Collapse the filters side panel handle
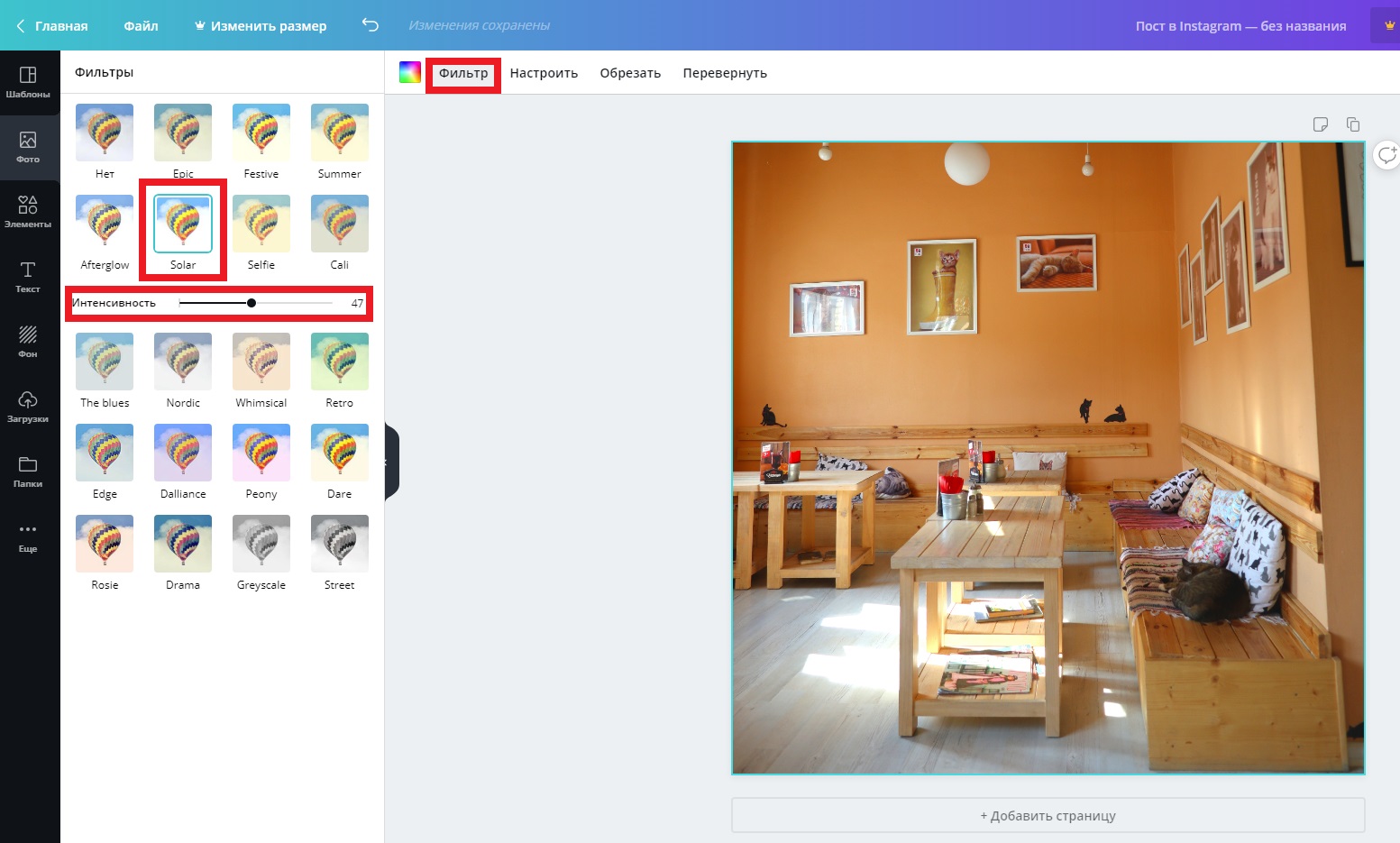Viewport: 1400px width, 843px height. coord(389,462)
